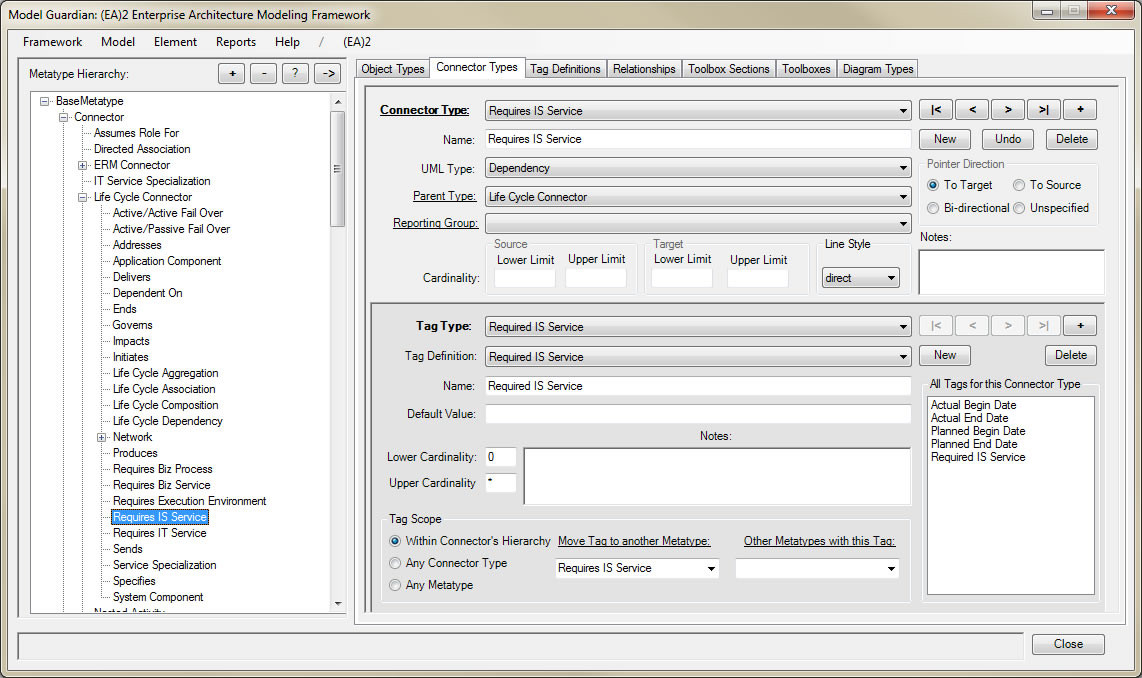Expand the Network tree node

tap(102, 438)
